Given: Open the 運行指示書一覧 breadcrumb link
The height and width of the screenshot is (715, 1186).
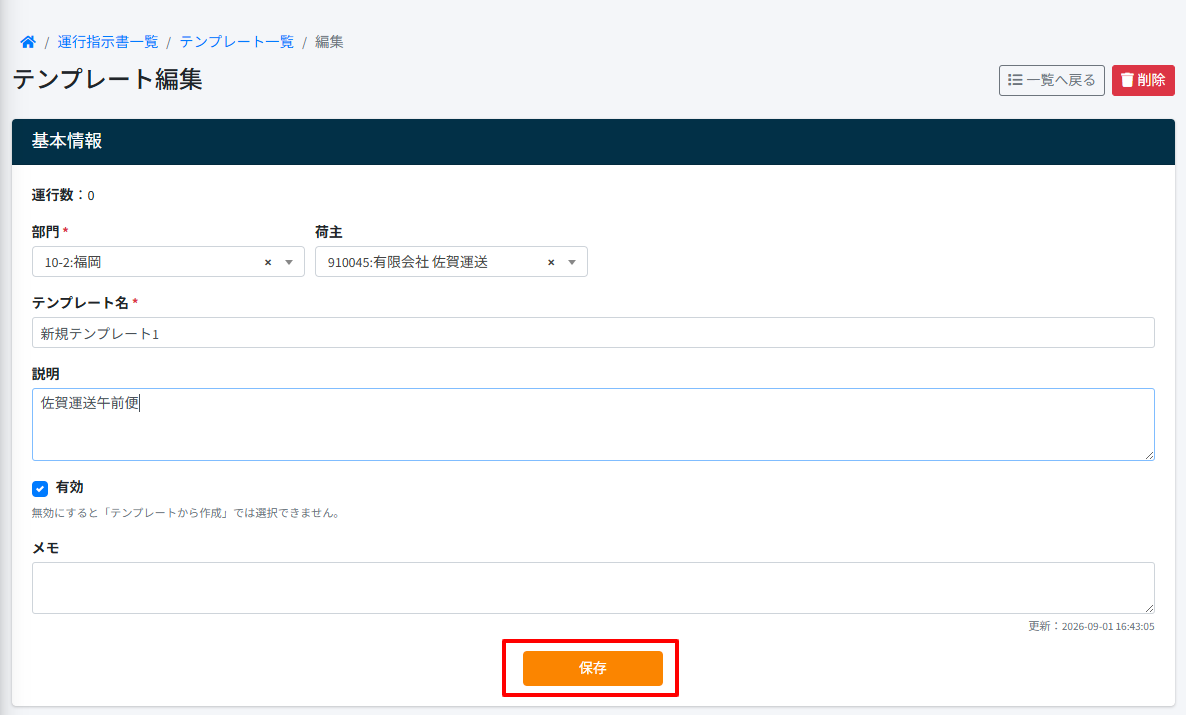Looking at the screenshot, I should [x=108, y=42].
